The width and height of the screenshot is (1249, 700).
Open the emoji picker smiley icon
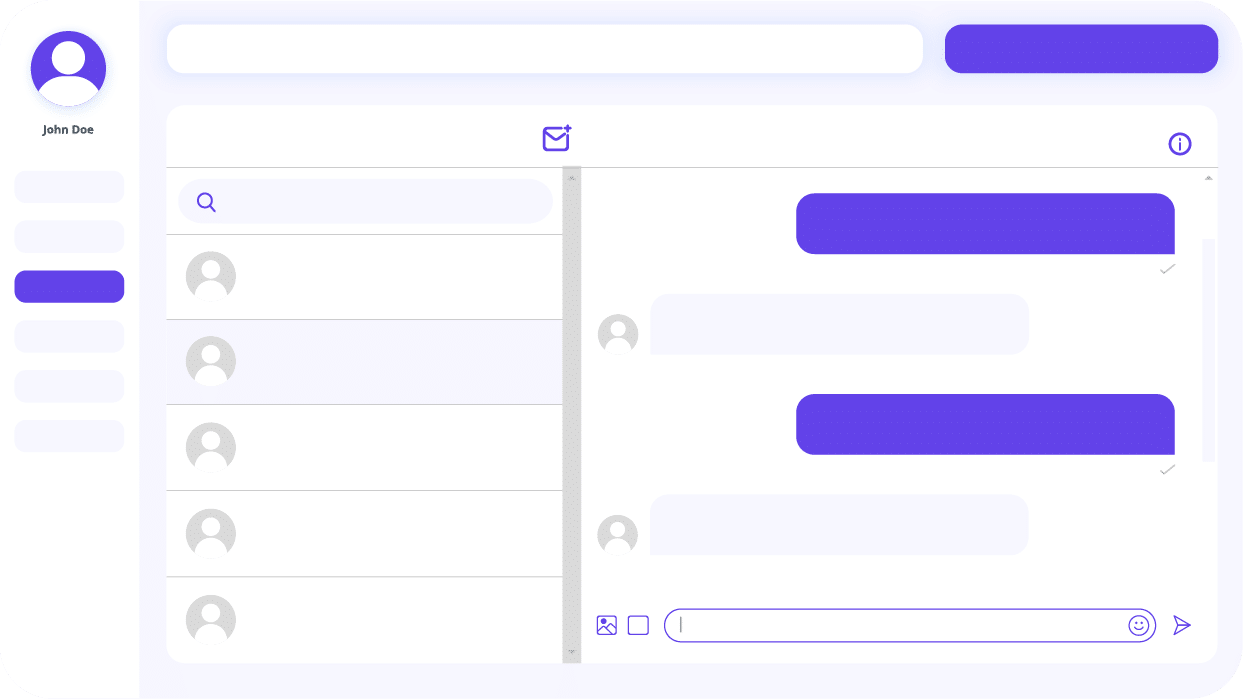tap(1138, 626)
